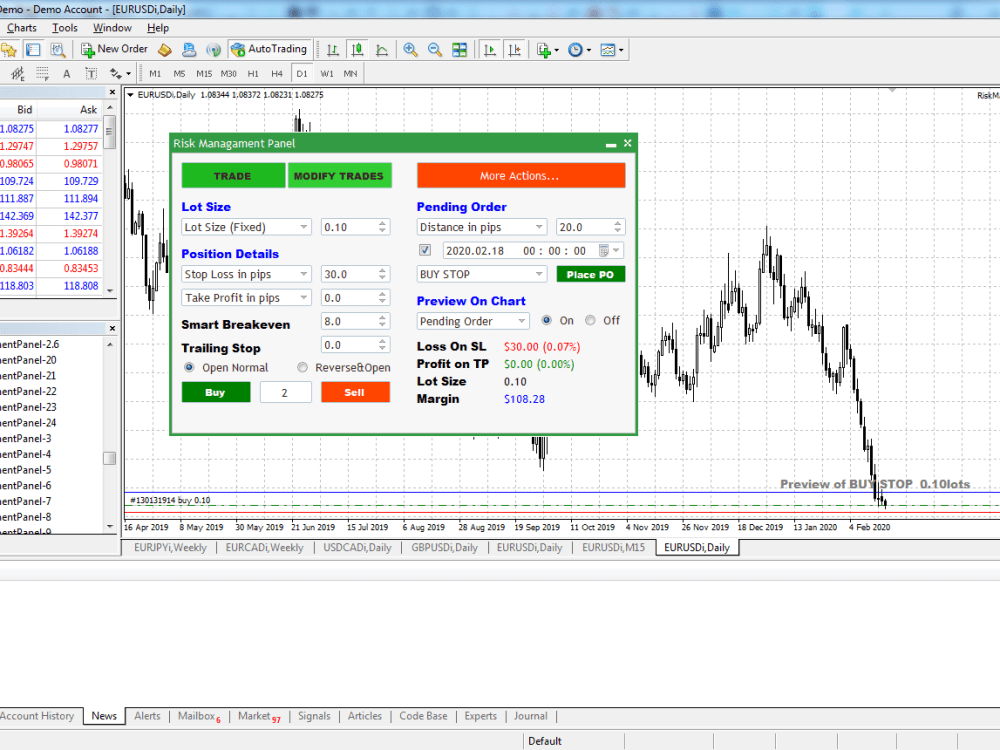This screenshot has width=1000, height=750.
Task: Select M15 timeframe
Action: (204, 74)
